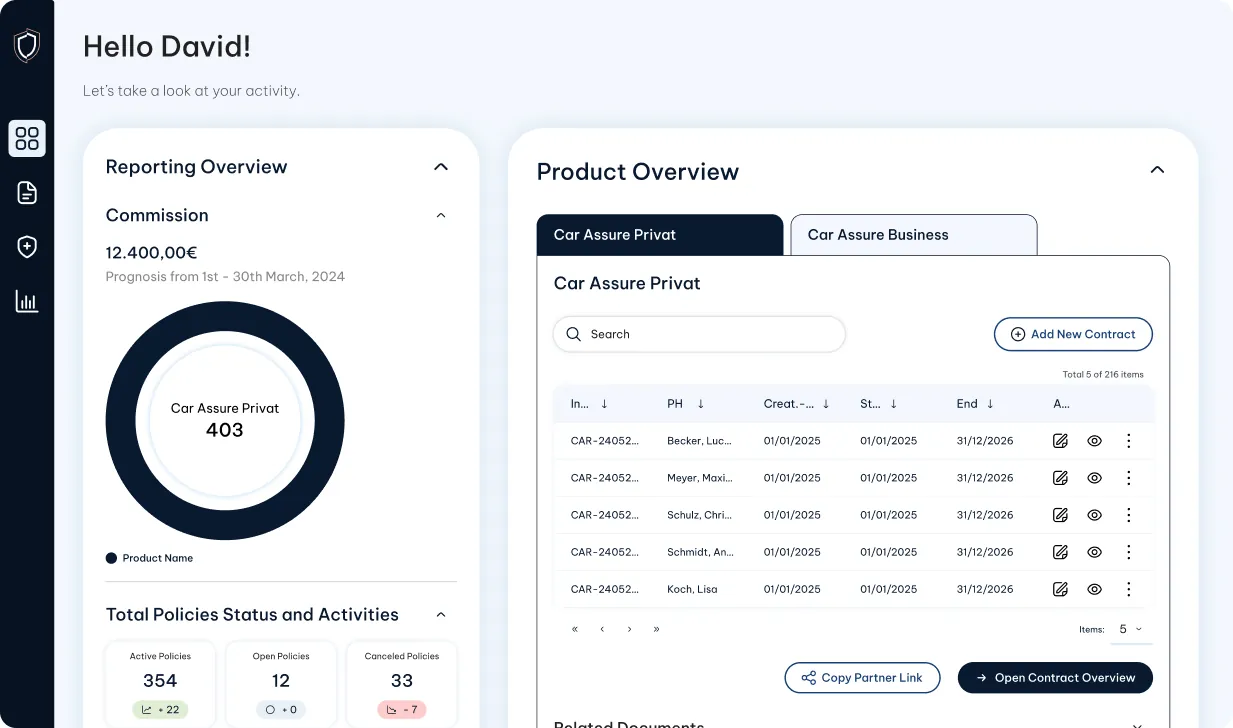Sort by the End column arrow
Image resolution: width=1233 pixels, height=728 pixels.
click(x=990, y=404)
